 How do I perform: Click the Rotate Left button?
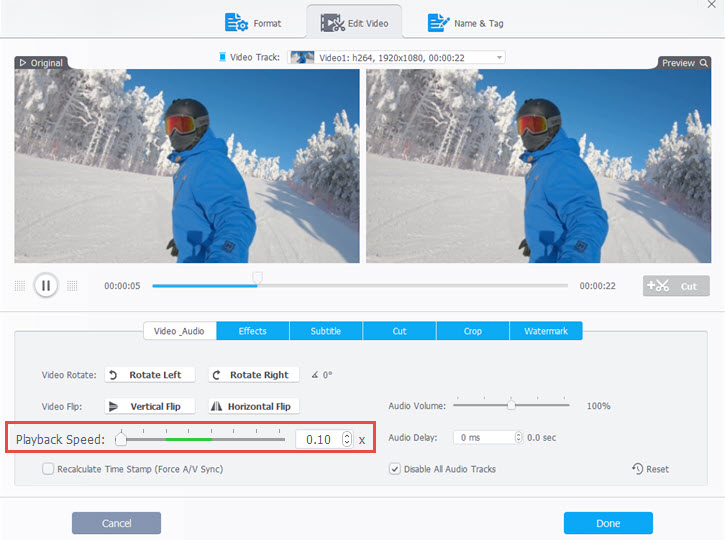tap(149, 375)
